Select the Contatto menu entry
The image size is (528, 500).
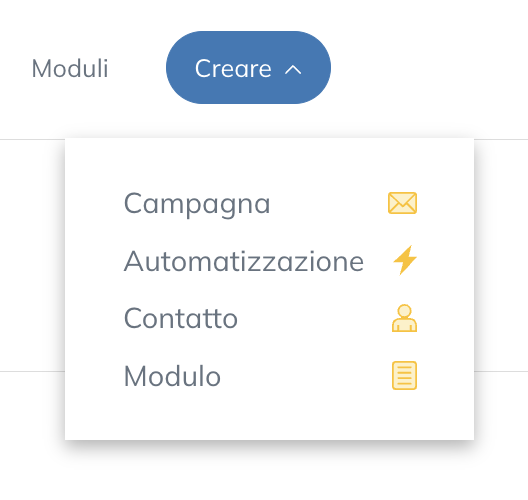(270, 319)
